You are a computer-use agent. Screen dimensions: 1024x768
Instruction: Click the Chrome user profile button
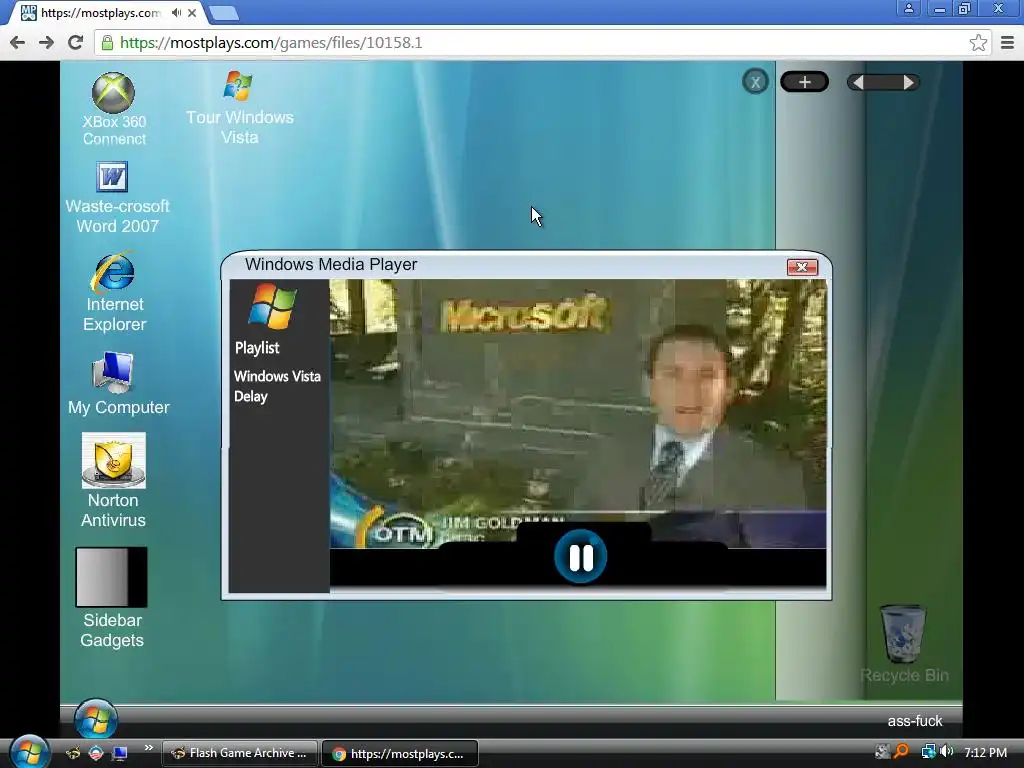(908, 8)
